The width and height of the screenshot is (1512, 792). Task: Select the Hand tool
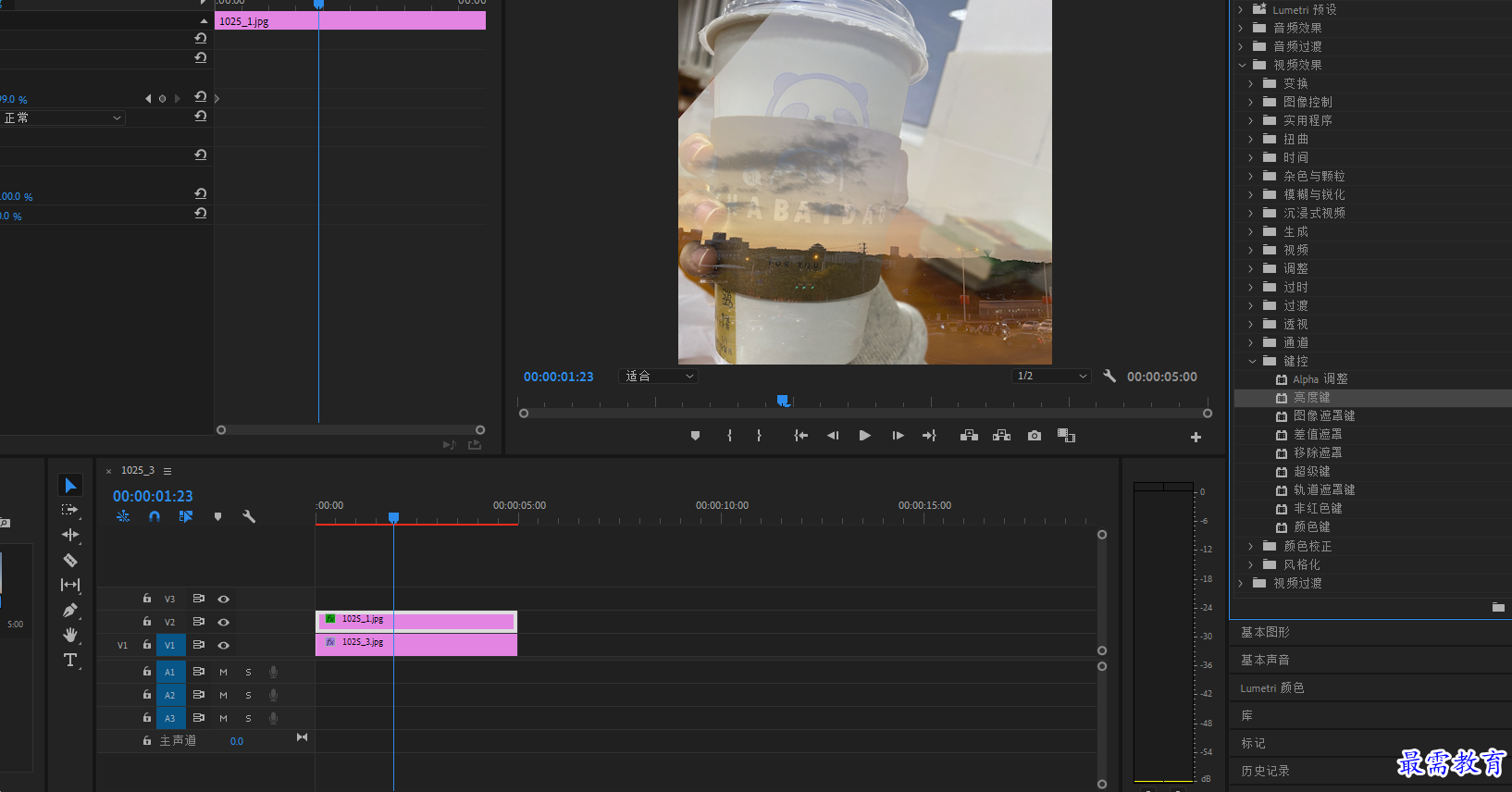click(x=69, y=635)
